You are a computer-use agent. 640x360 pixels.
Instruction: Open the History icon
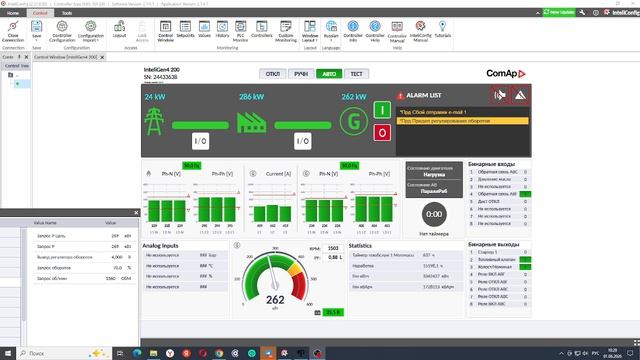pos(222,29)
